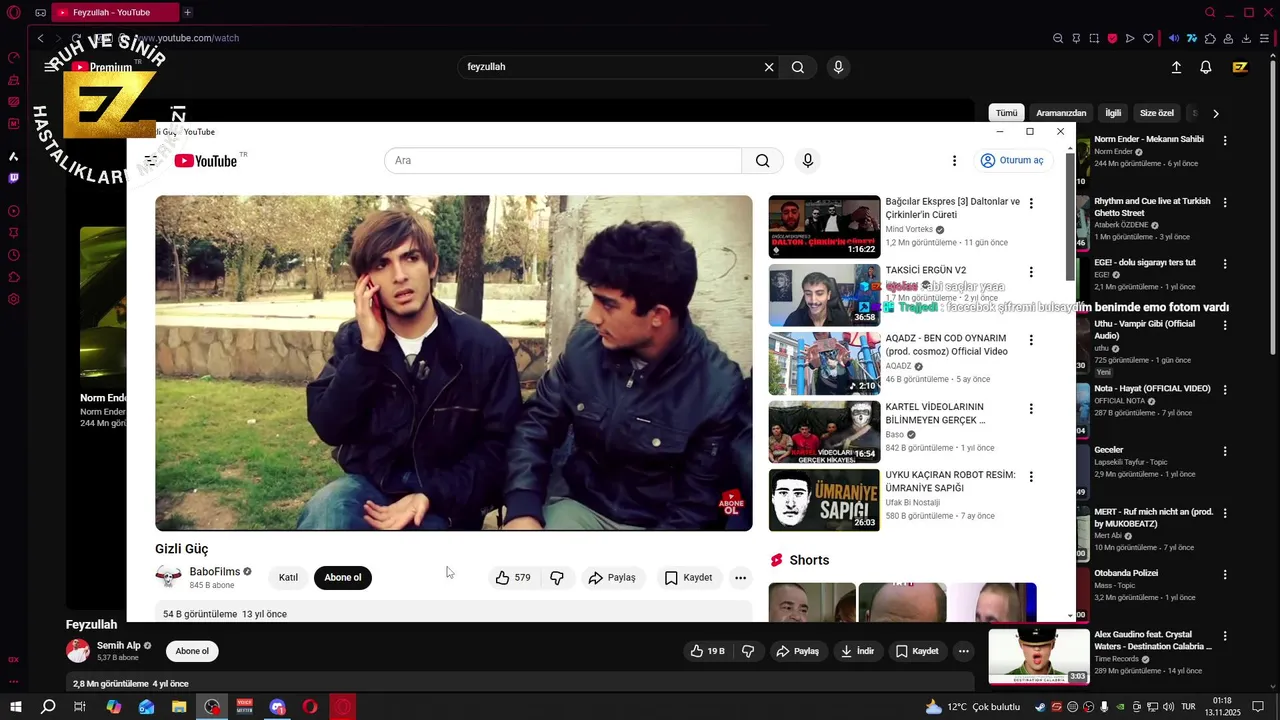The width and height of the screenshot is (1280, 720).
Task: Open more actions for the Feyzullah video
Action: [964, 651]
